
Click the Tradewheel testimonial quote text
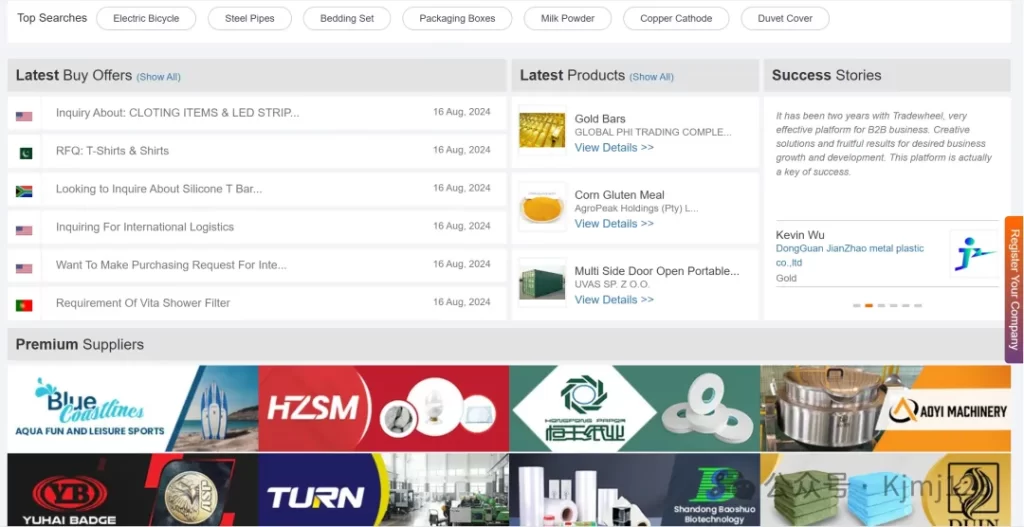884,144
